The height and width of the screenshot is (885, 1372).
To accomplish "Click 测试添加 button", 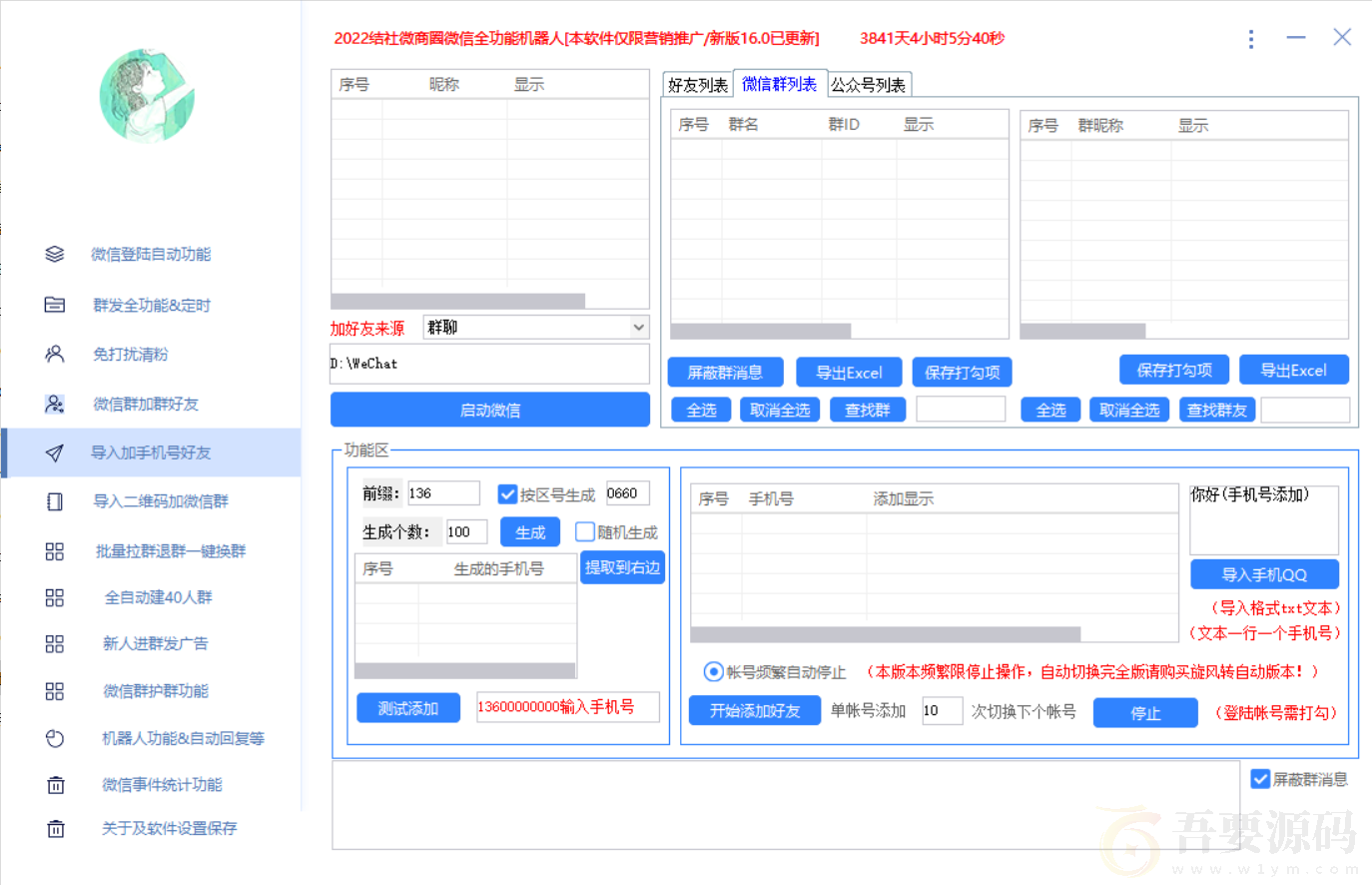I will point(408,708).
